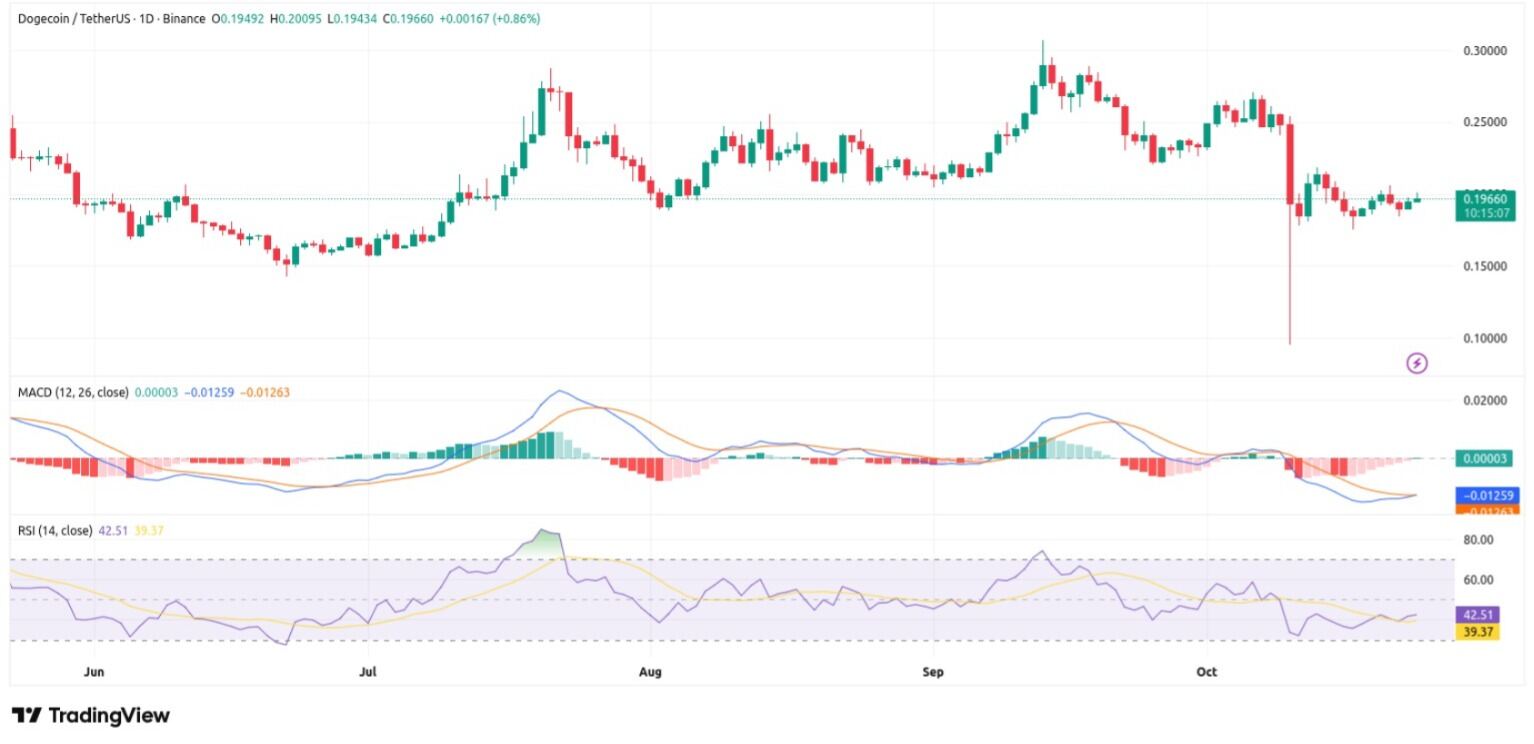Image resolution: width=1534 pixels, height=744 pixels.
Task: Select the green 0.19660 current price tag
Action: [x=1486, y=198]
